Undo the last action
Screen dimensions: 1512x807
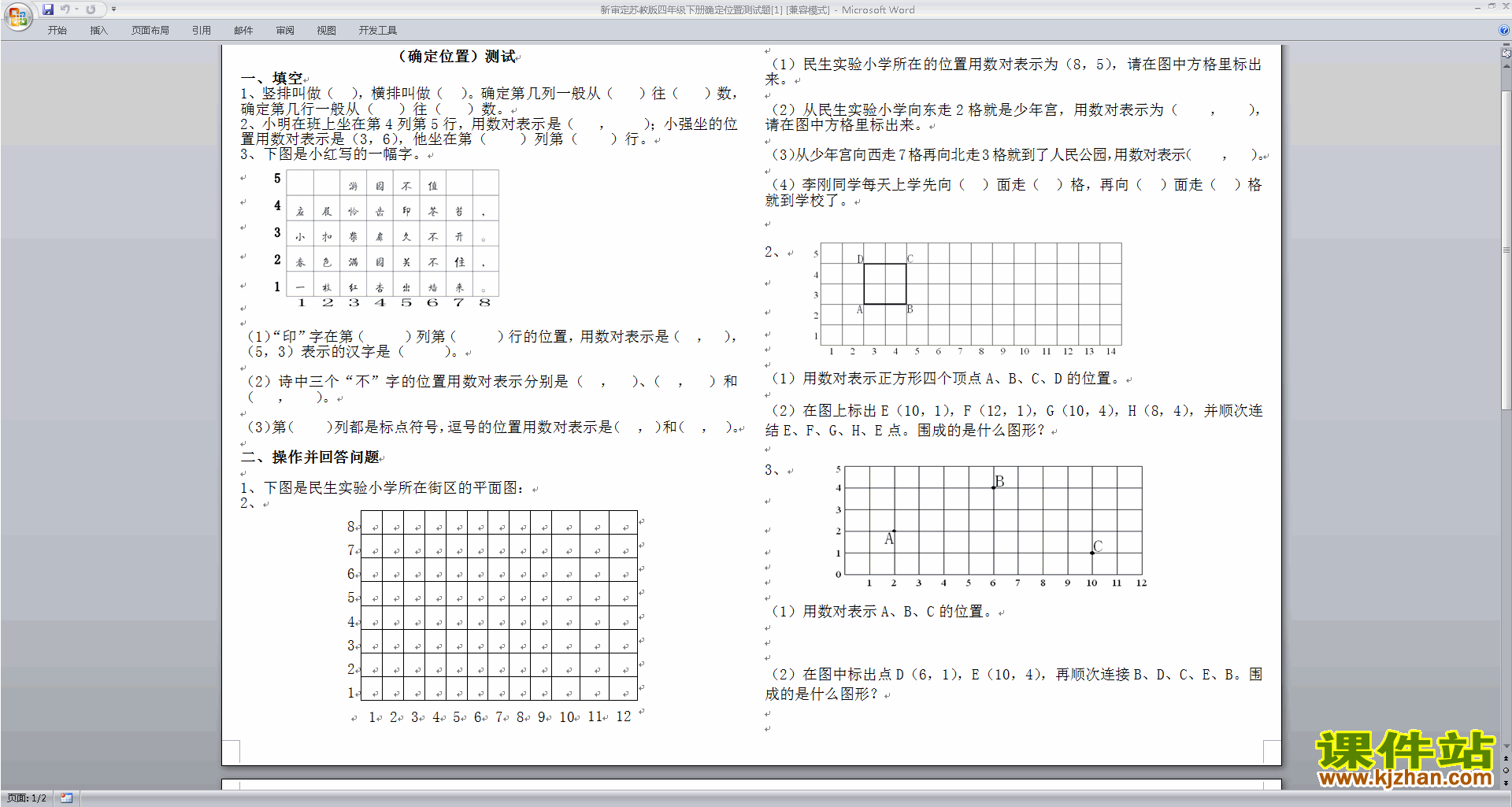point(65,9)
